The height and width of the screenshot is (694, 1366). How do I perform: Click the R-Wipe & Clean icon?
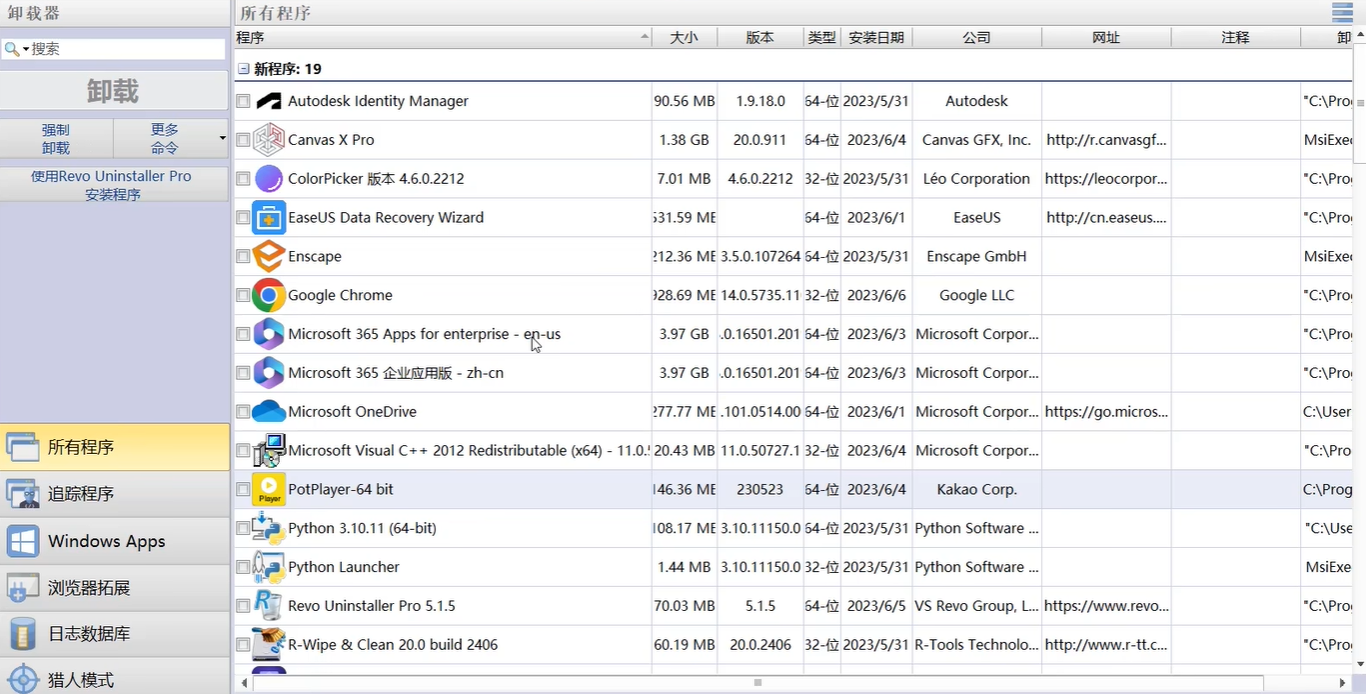pos(269,644)
